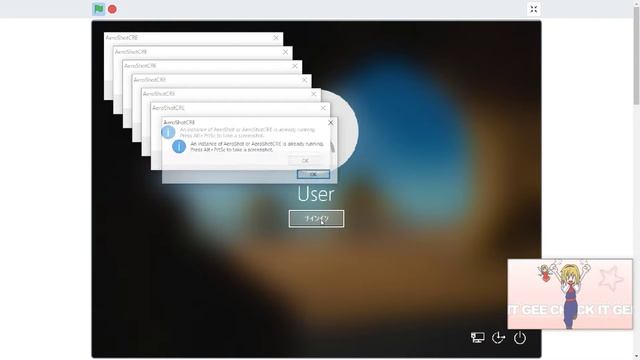Open the Ease of Access icon

(498, 338)
